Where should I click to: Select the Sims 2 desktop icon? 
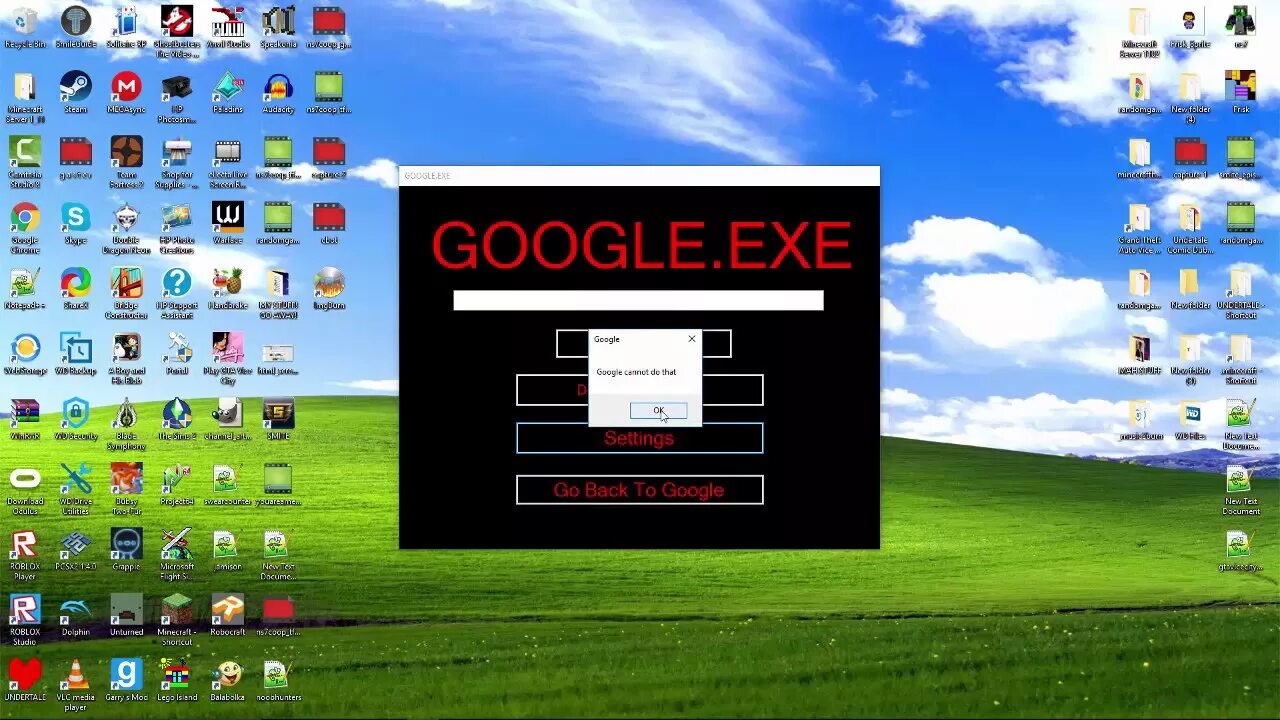(177, 420)
